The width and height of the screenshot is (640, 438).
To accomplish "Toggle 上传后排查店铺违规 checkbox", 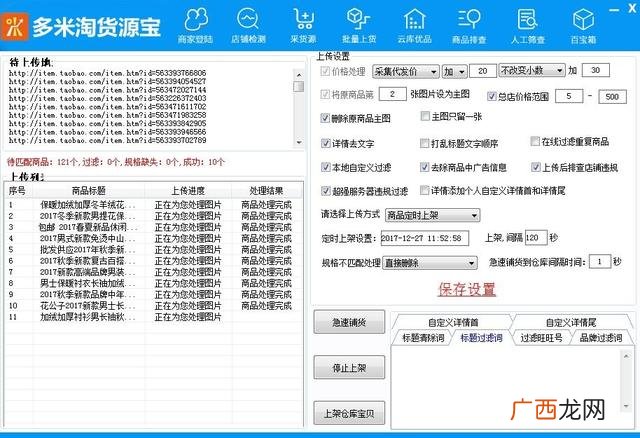I will 536,167.
